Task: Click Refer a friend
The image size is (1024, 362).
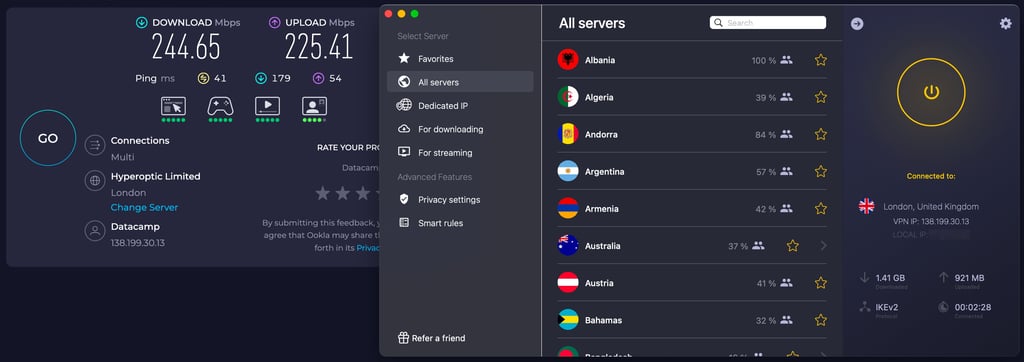Action: [x=432, y=338]
